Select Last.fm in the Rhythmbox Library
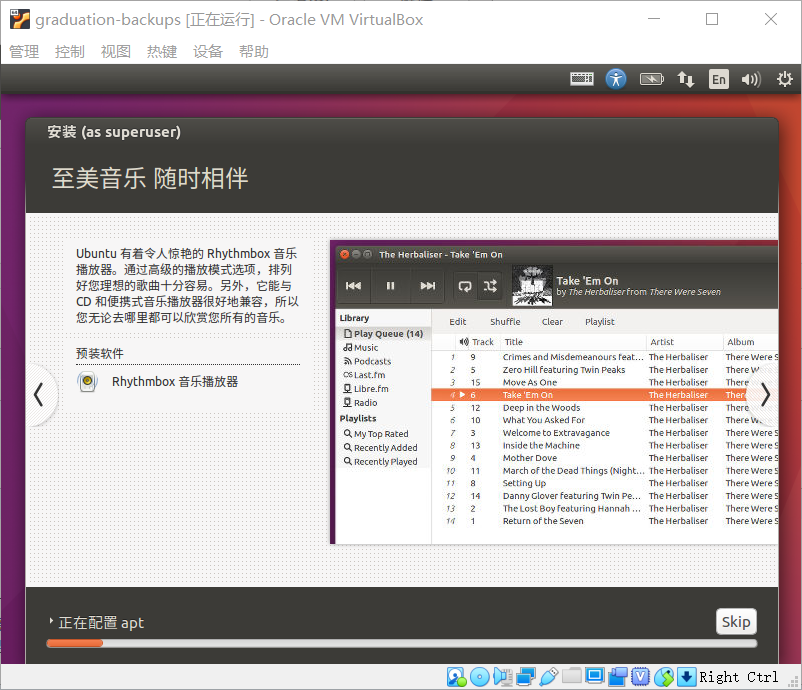Image resolution: width=802 pixels, height=690 pixels. click(x=364, y=375)
